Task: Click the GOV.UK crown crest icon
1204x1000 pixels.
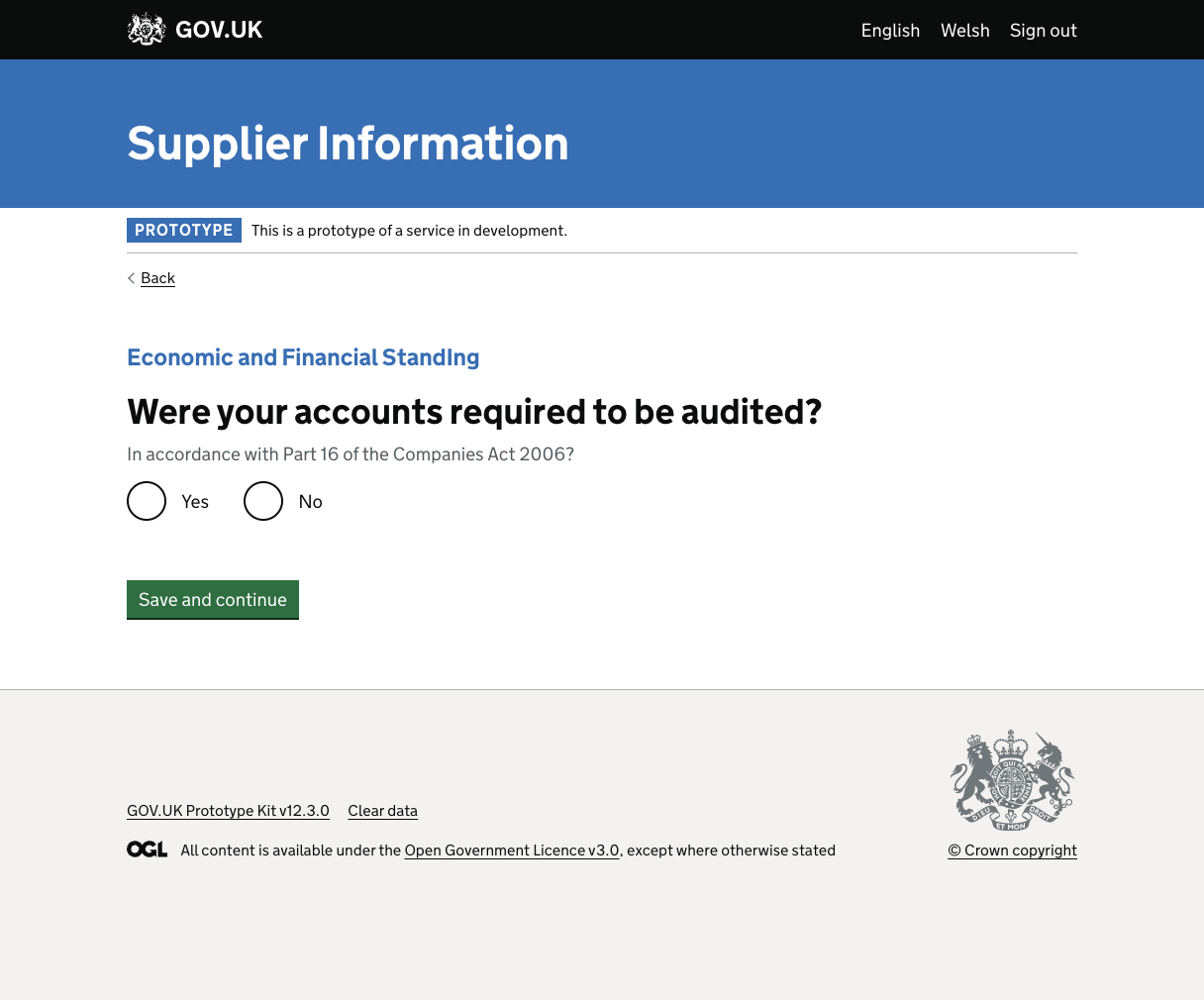Action: click(x=147, y=30)
